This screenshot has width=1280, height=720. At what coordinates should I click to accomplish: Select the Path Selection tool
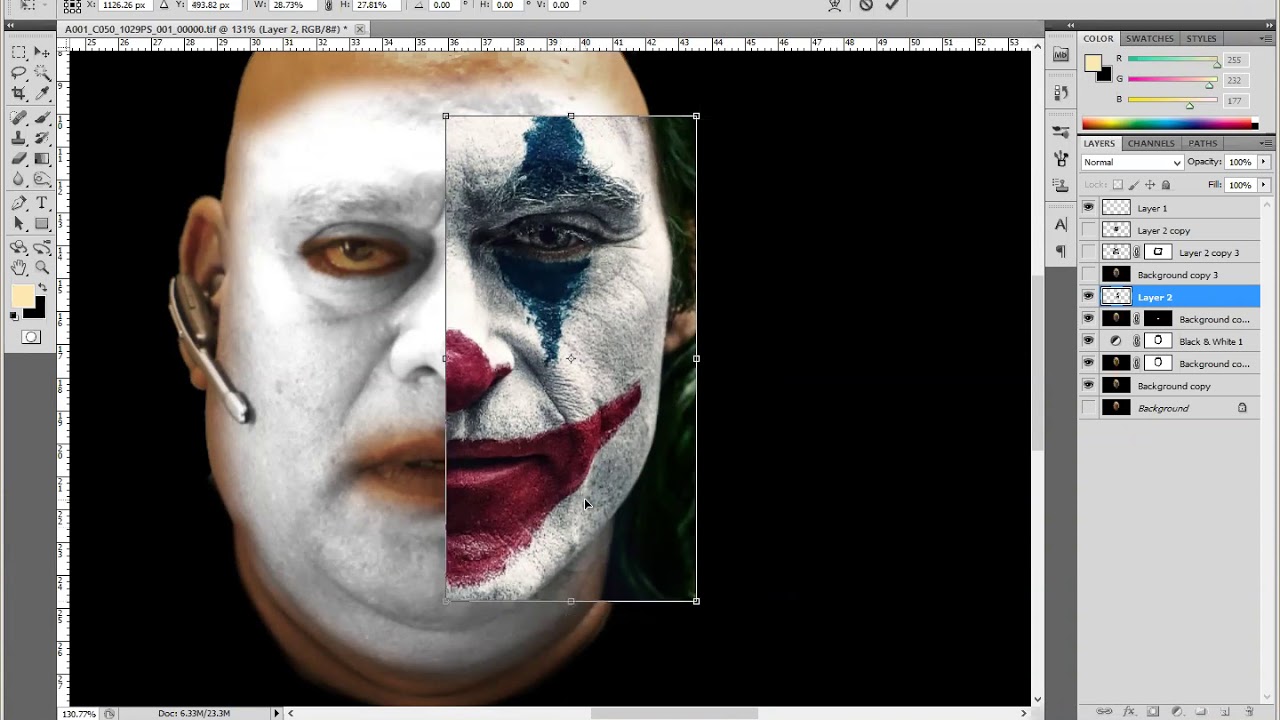[19, 224]
